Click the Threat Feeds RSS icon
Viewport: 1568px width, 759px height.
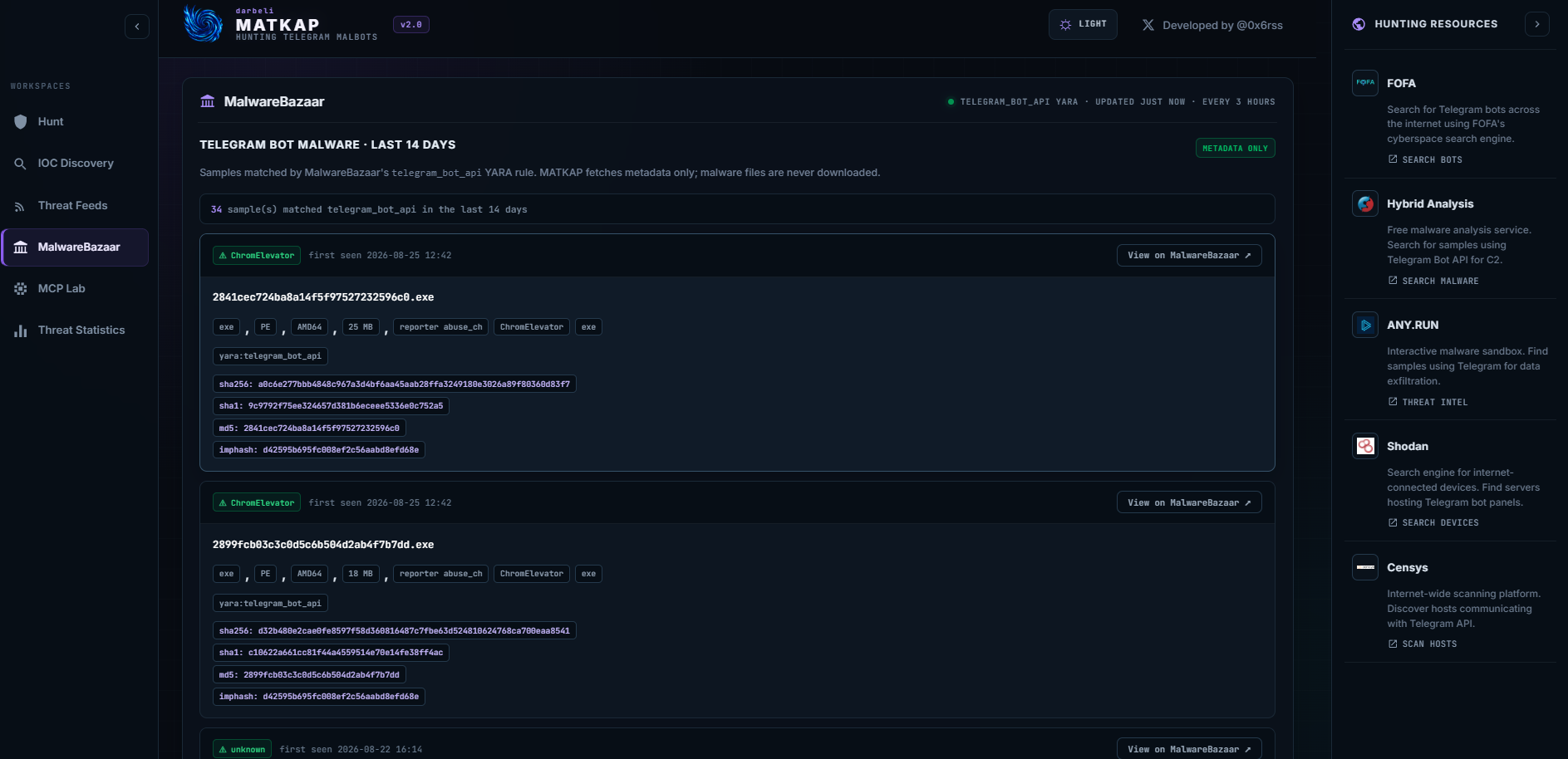pyautogui.click(x=21, y=206)
